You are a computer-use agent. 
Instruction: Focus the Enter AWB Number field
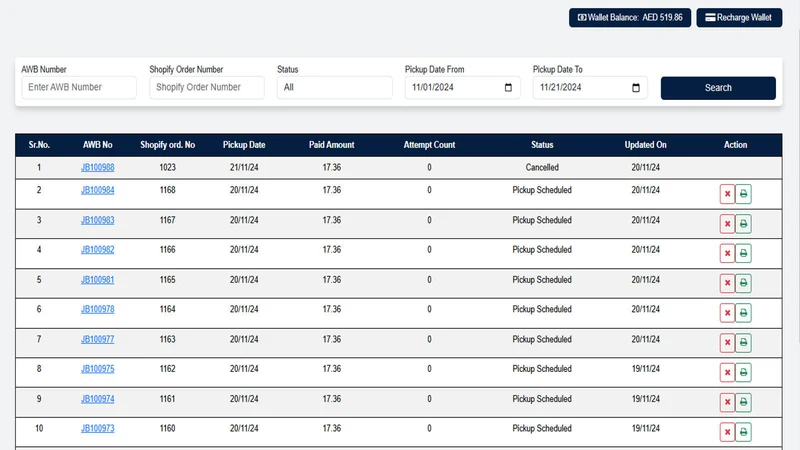[79, 87]
